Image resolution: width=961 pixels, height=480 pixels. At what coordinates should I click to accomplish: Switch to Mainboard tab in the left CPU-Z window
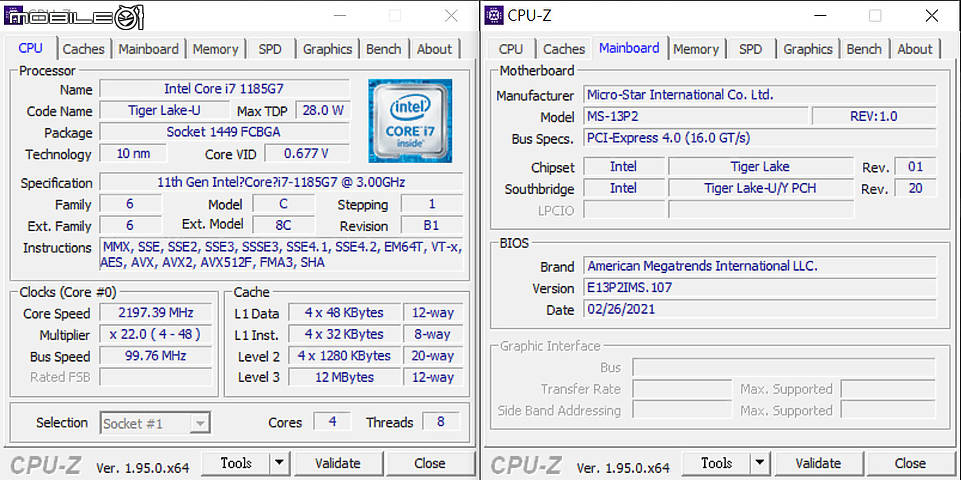tap(148, 49)
